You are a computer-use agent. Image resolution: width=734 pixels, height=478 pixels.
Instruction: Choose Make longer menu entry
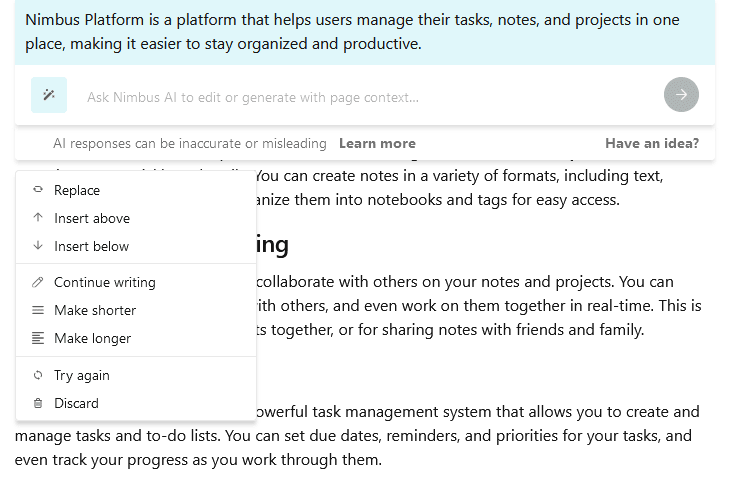click(x=136, y=338)
